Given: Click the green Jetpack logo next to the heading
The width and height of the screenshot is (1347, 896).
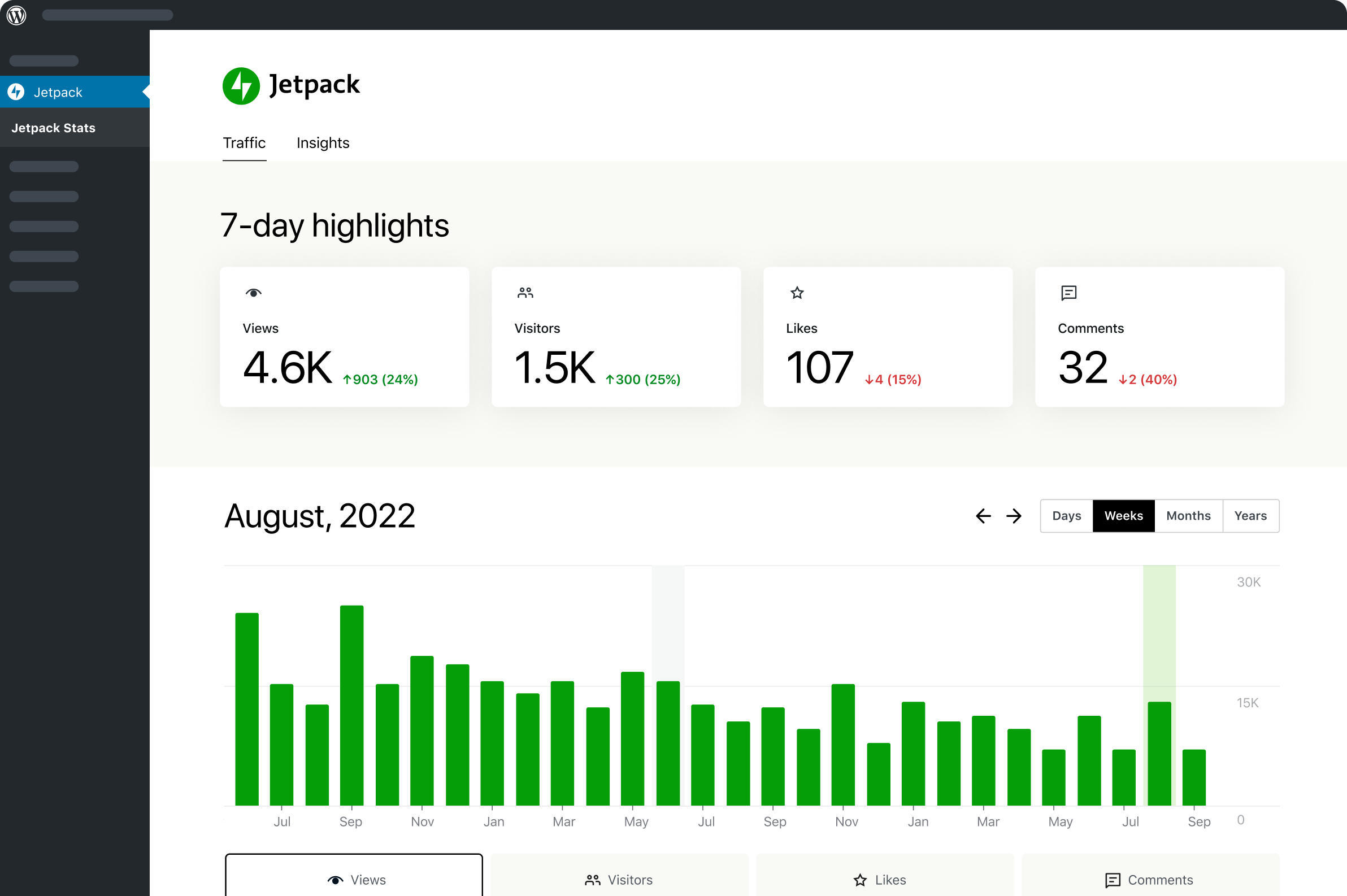Looking at the screenshot, I should tap(242, 85).
